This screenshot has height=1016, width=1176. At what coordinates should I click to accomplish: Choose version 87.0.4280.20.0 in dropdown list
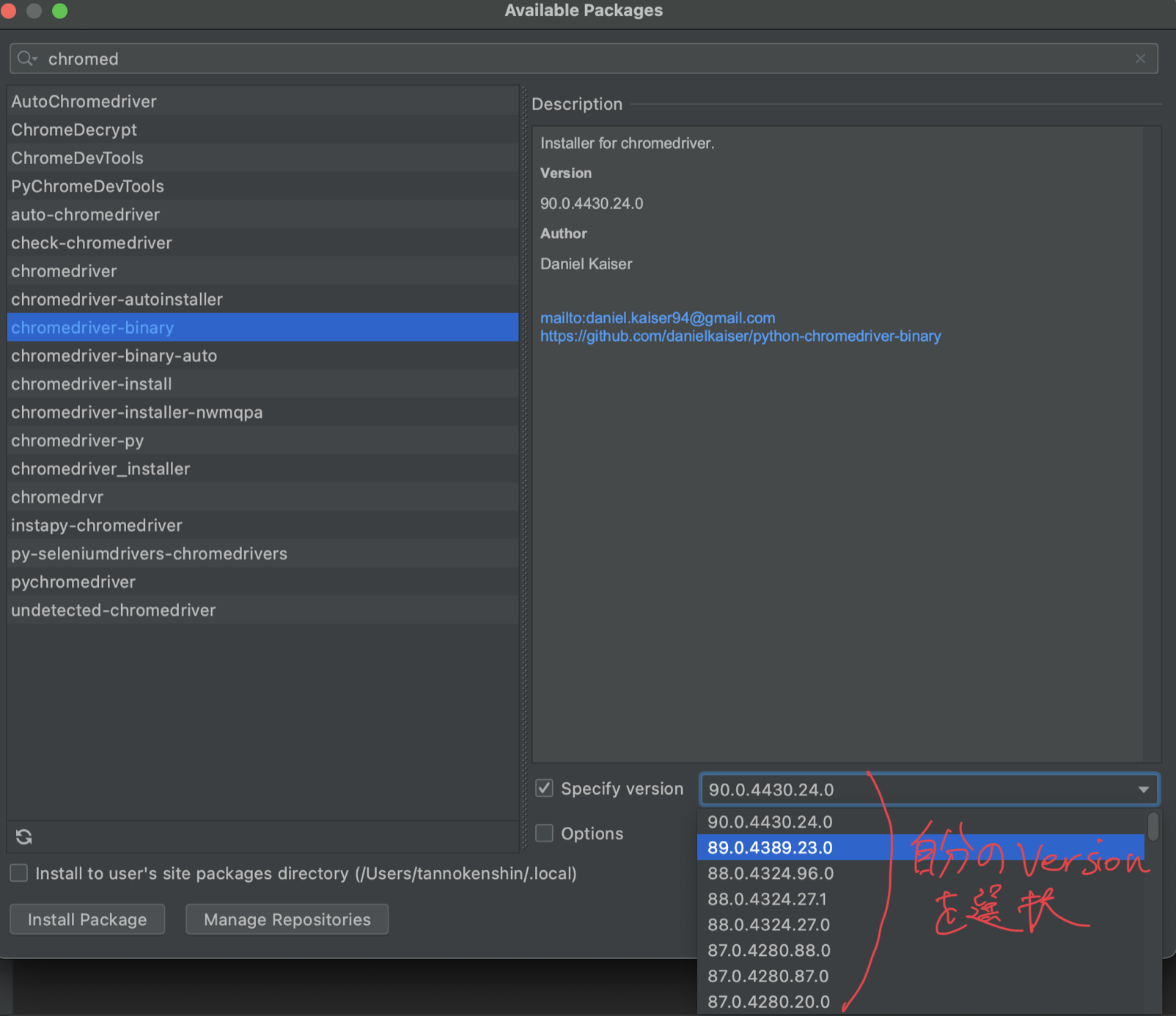coord(921,1001)
